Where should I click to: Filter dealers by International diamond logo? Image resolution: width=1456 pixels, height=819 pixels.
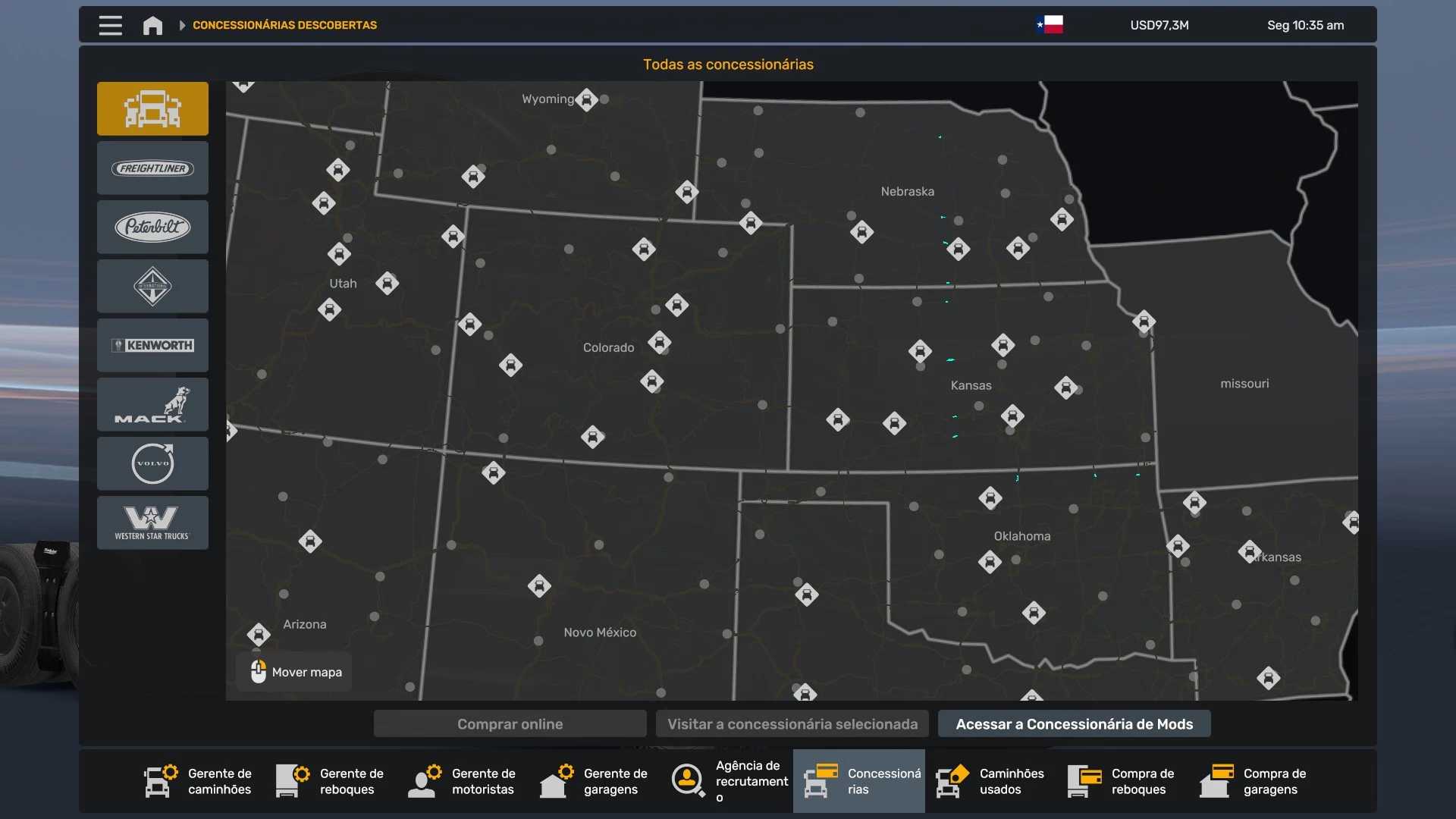click(x=152, y=286)
